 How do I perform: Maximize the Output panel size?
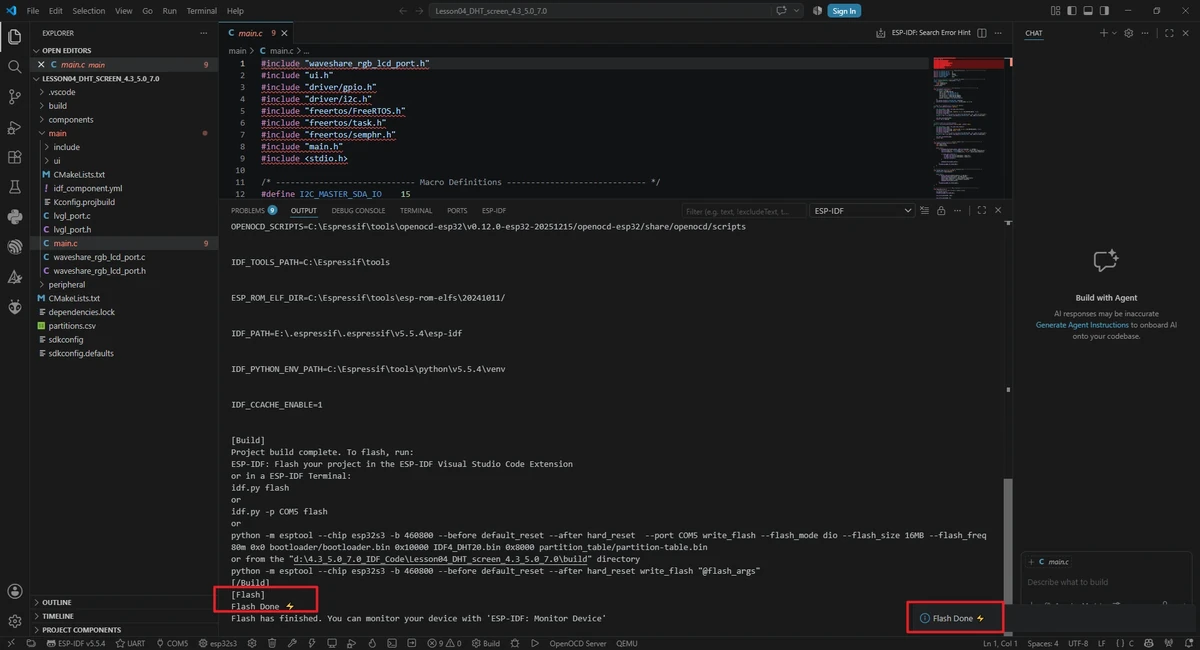click(x=982, y=211)
